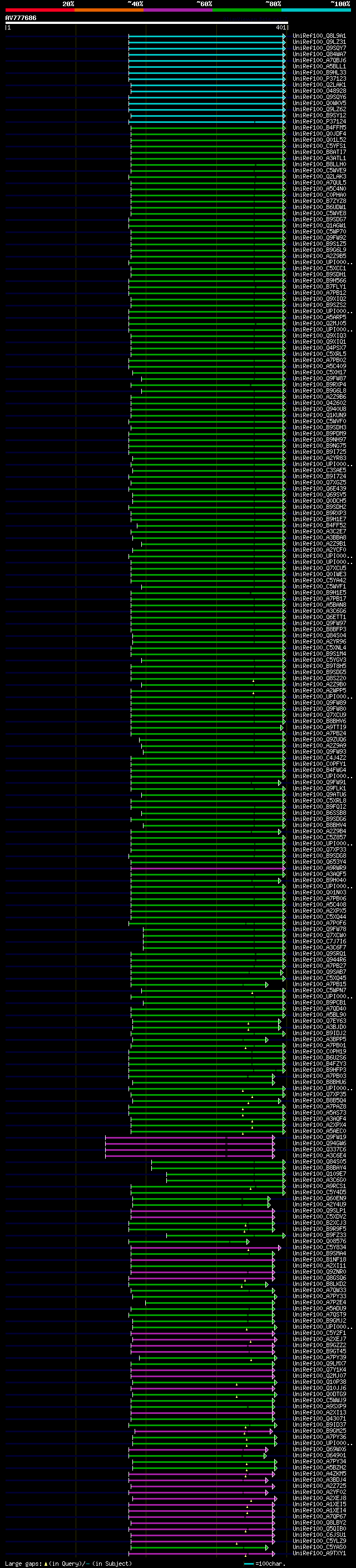
Task: Click hit label UniRef100_A7QUL5
Action: (319, 182)
